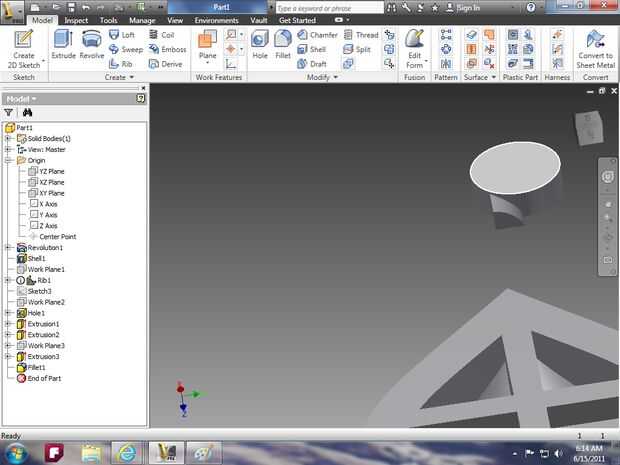Click the volume icon in system tray

558,453
